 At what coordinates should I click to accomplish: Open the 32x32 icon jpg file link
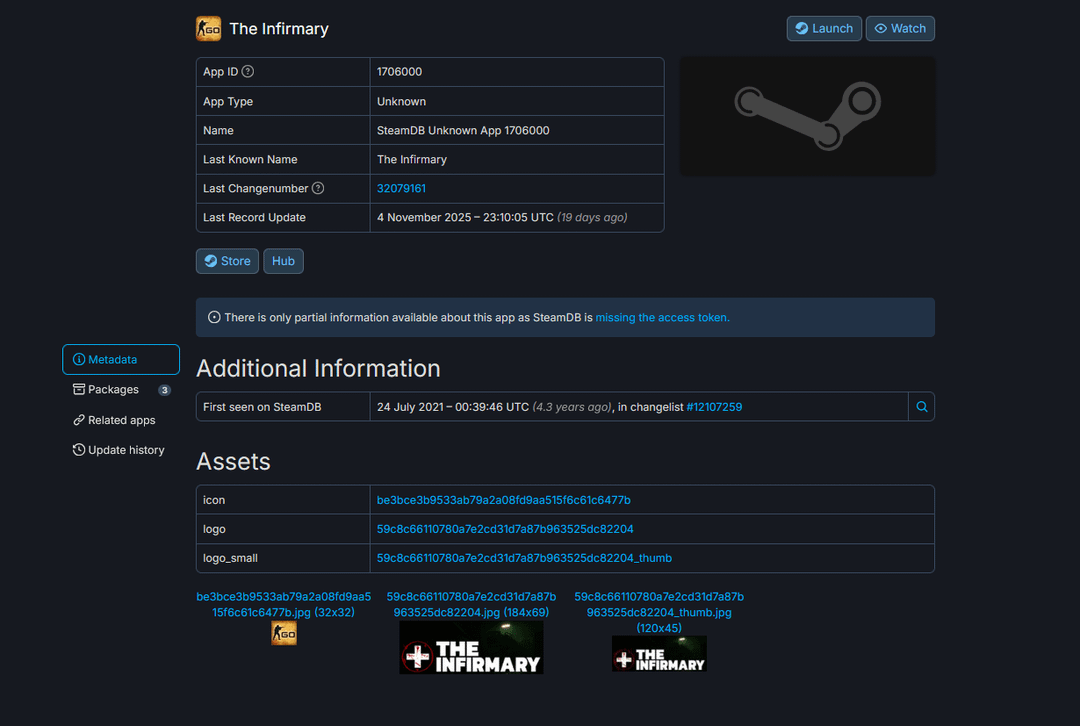283,604
